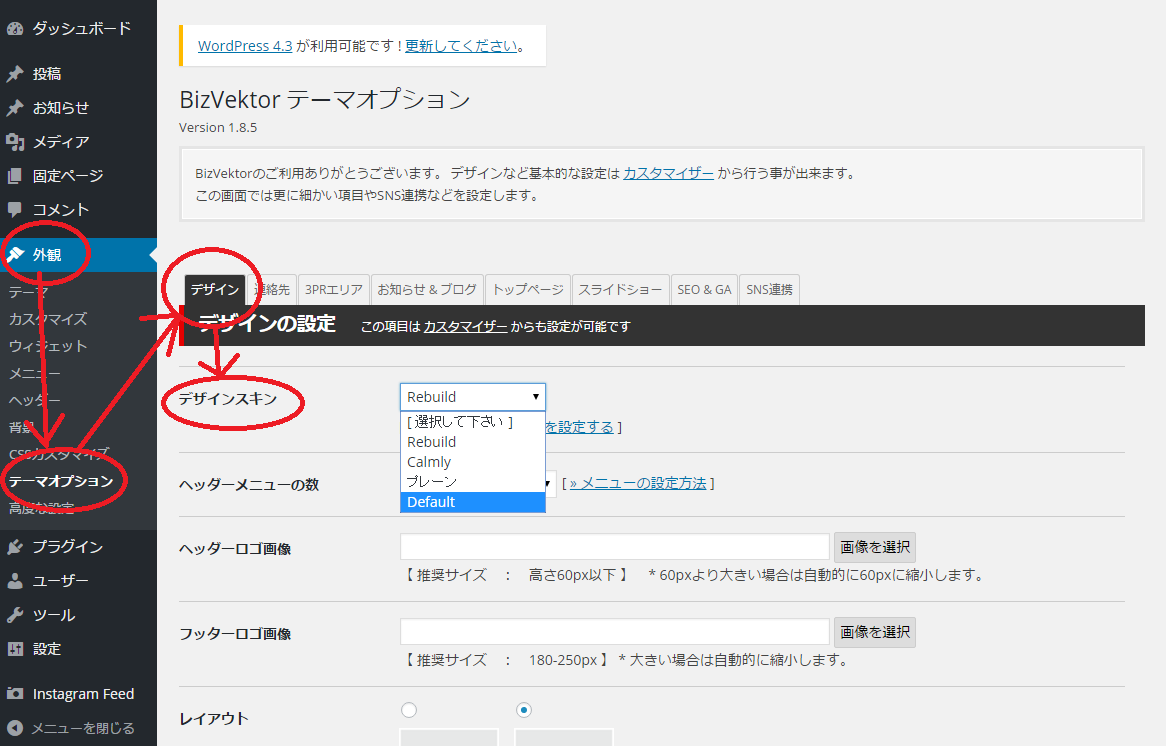Click the WordPress 4.3 link
1166x746 pixels.
coord(245,46)
